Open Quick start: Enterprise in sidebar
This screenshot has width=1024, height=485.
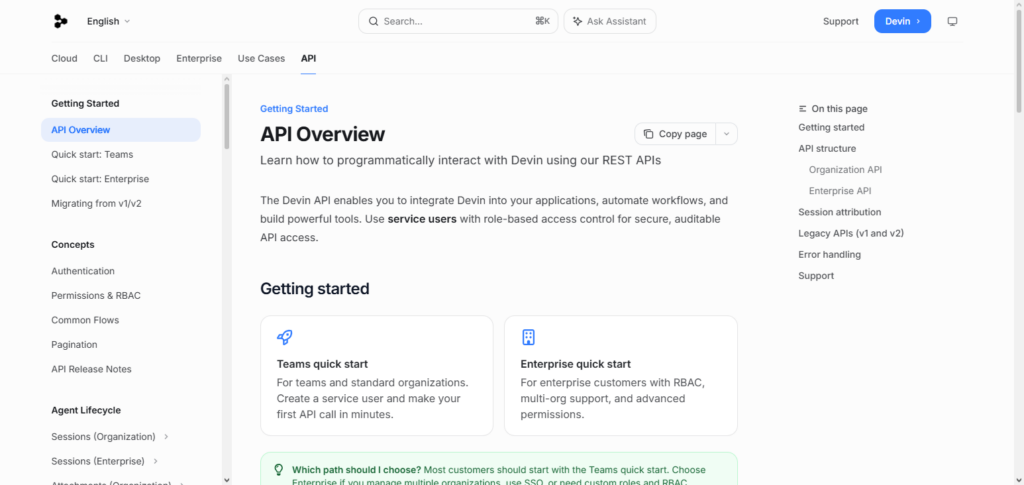click(x=100, y=179)
